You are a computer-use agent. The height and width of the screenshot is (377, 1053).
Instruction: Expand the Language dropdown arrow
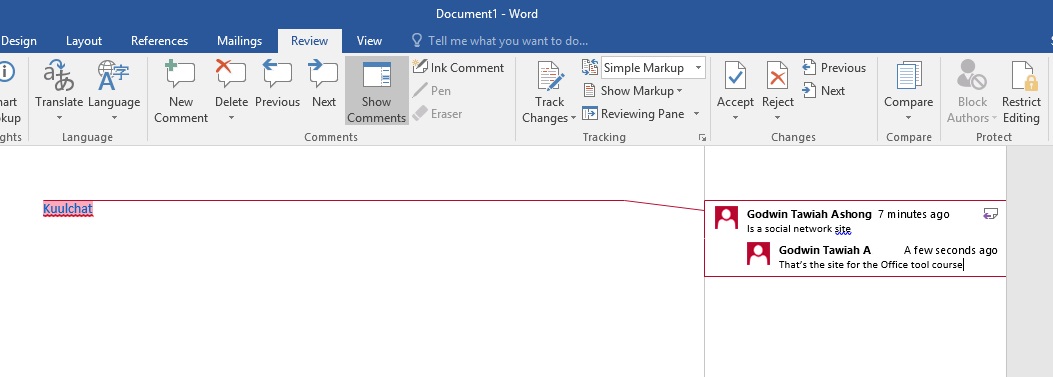(113, 118)
